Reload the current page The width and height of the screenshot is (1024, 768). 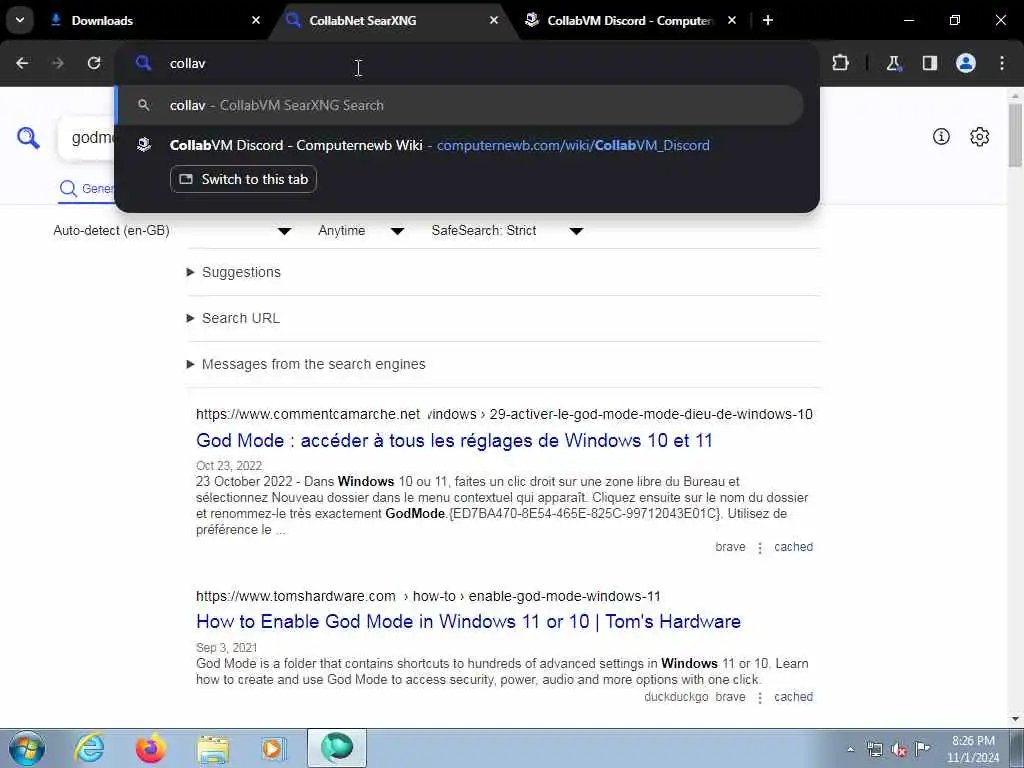point(94,63)
